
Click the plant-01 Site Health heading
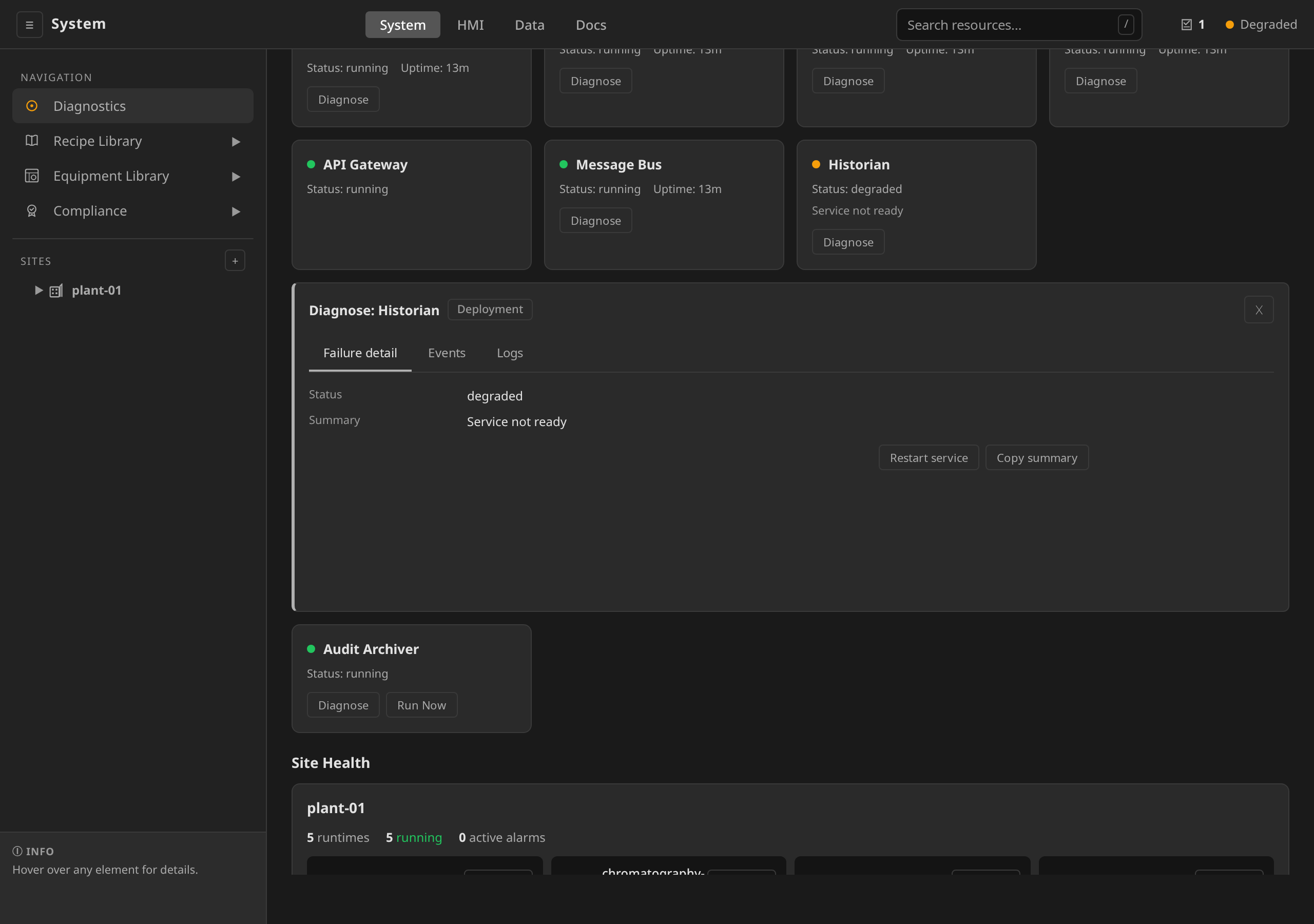click(x=336, y=808)
